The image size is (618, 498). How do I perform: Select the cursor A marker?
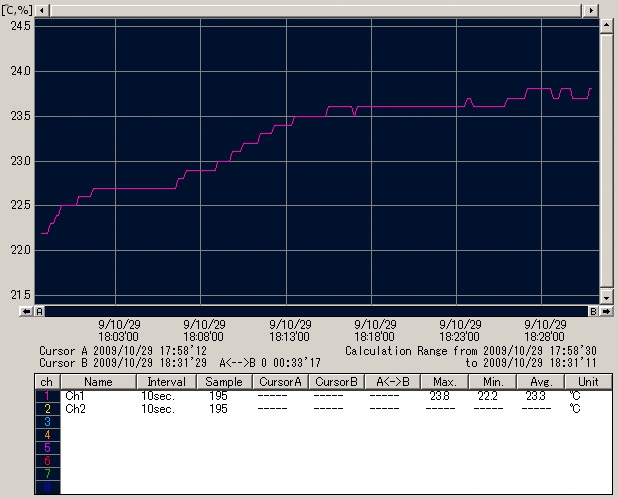click(x=39, y=311)
